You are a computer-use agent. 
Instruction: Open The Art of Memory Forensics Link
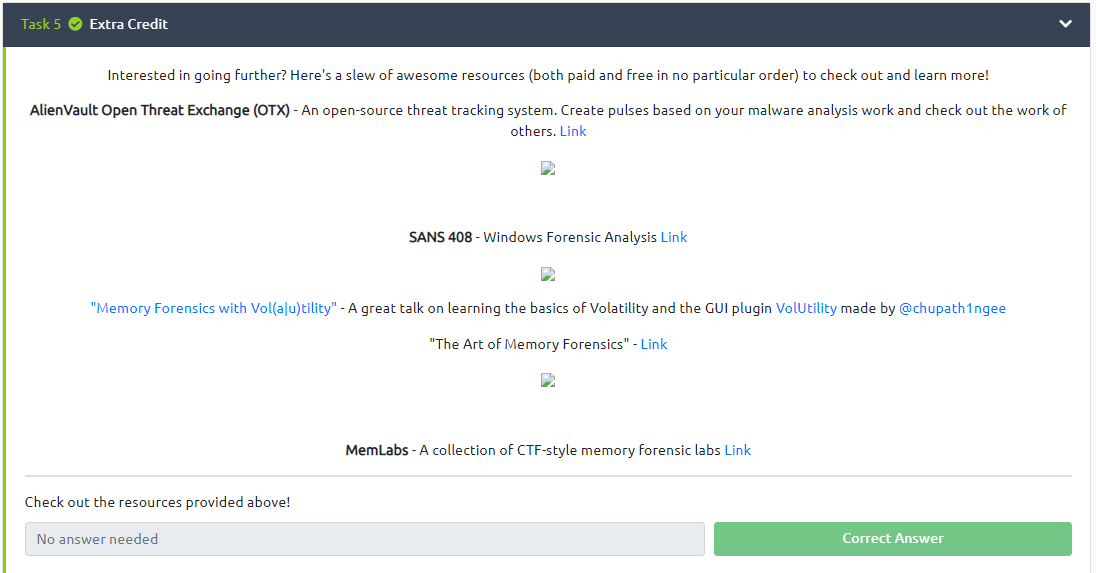pos(654,344)
